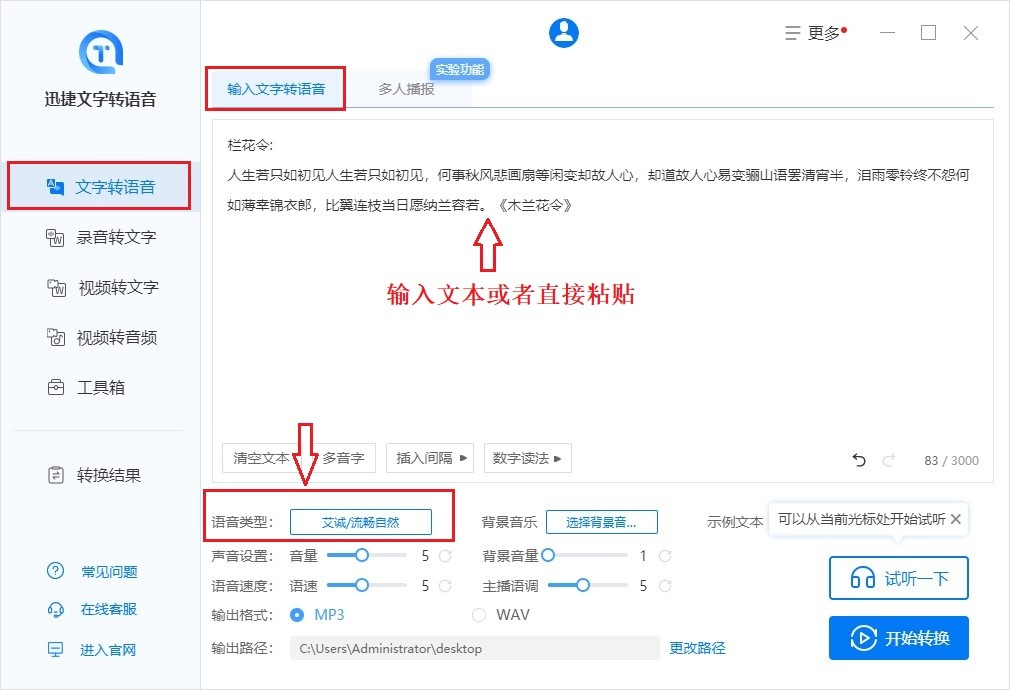Open 进入官网 link text

[x=108, y=650]
